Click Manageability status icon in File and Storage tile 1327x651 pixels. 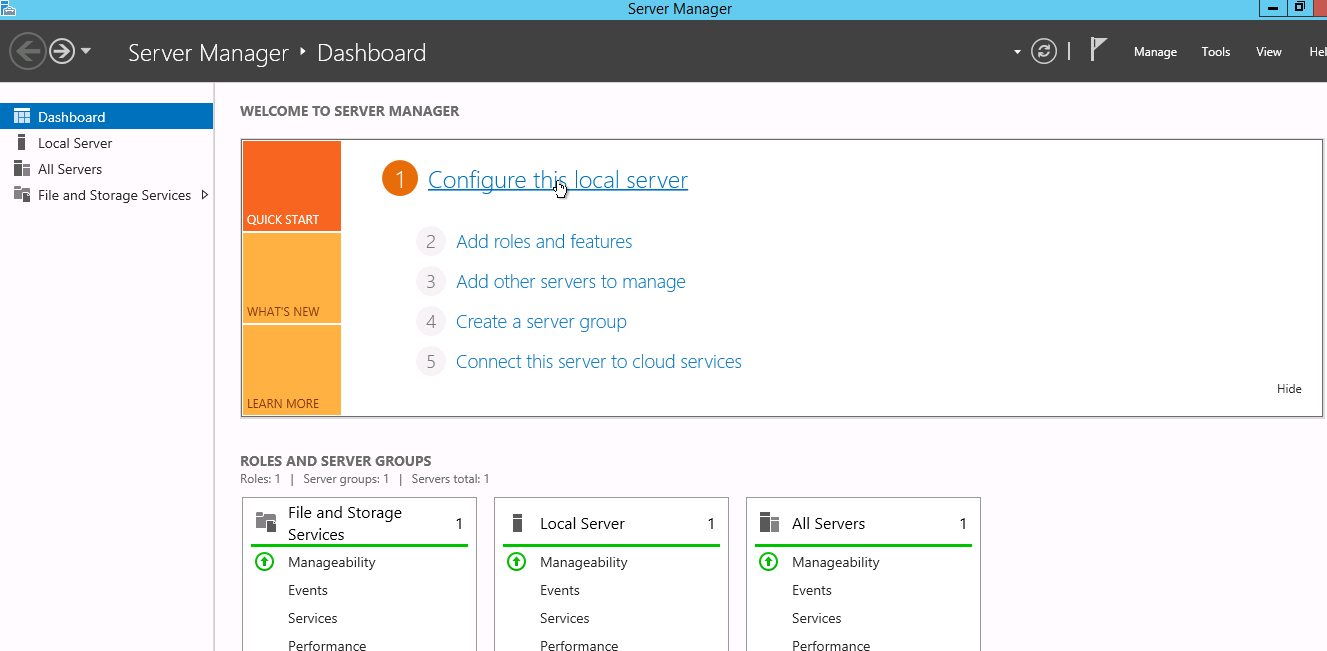(264, 562)
